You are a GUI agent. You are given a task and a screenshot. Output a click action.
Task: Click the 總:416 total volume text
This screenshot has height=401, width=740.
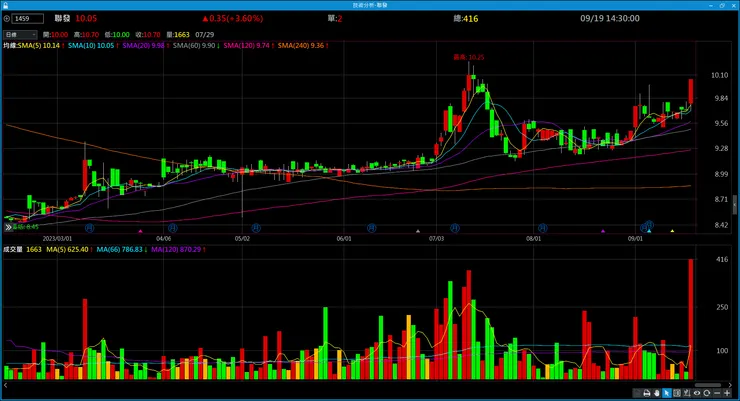(x=465, y=19)
